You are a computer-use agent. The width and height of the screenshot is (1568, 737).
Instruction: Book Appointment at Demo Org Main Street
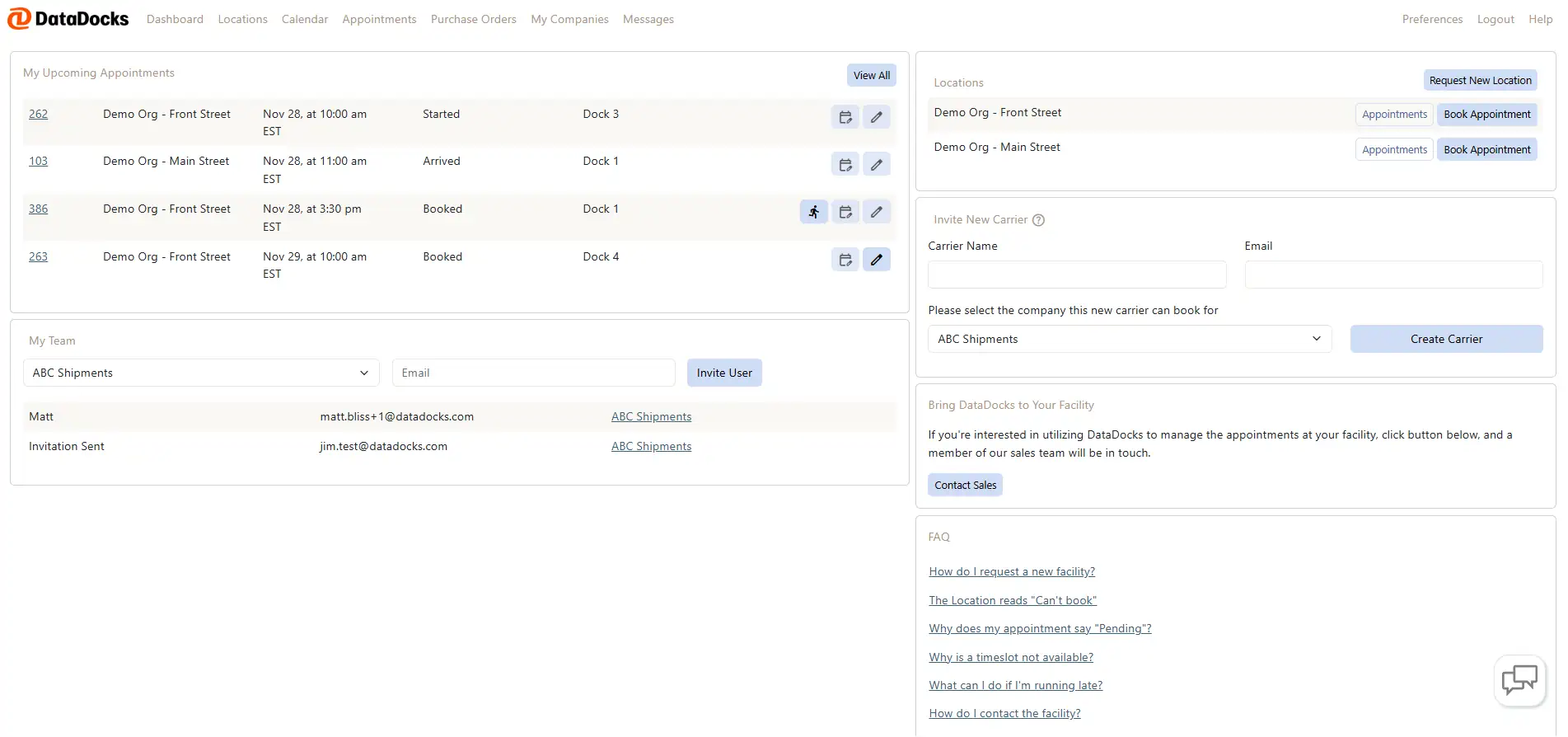click(x=1486, y=149)
